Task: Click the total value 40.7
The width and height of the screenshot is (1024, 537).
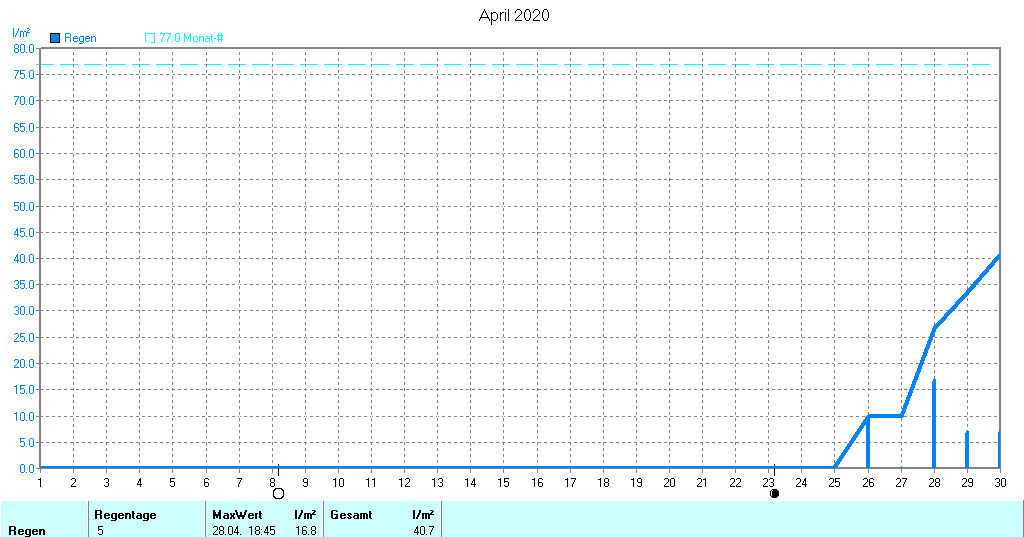Action: tap(422, 530)
